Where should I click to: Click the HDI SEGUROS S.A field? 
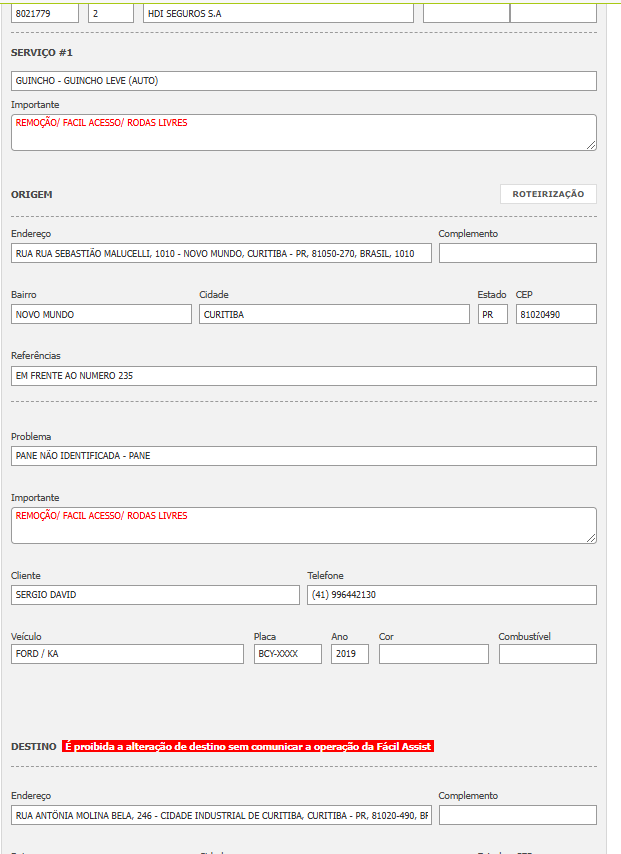point(277,13)
